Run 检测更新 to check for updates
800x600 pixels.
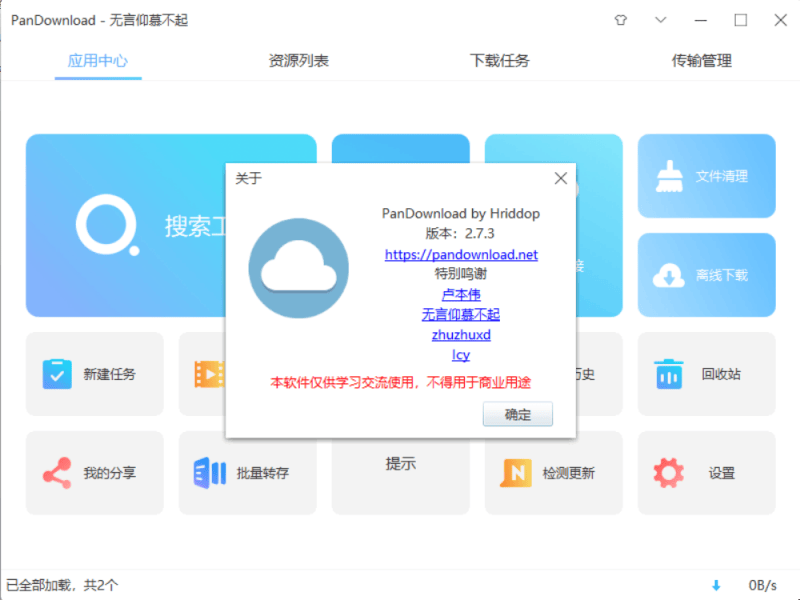click(x=554, y=472)
